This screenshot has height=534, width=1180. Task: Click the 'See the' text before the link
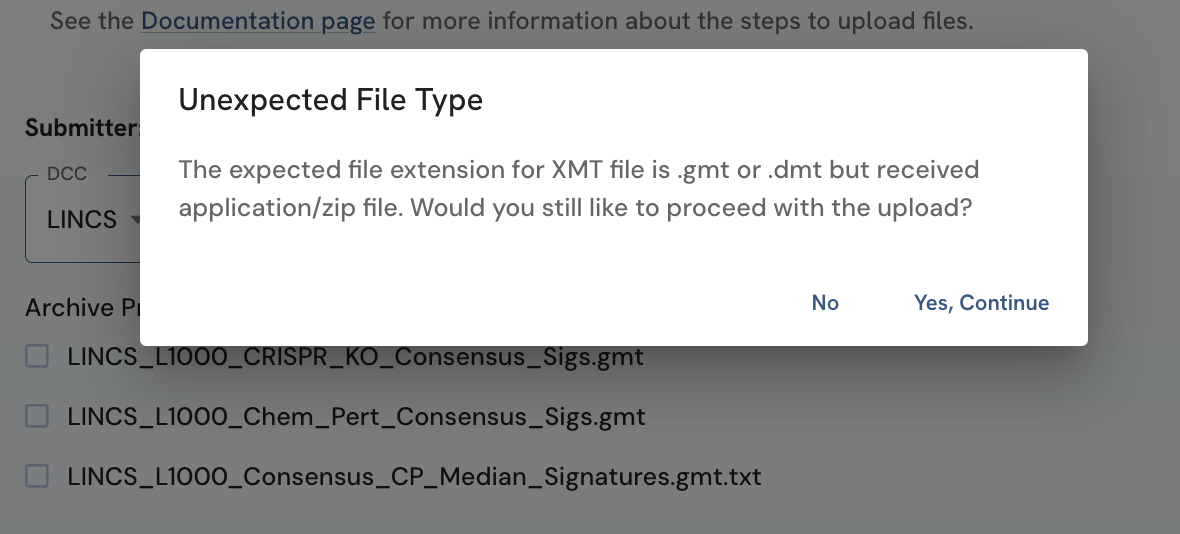[92, 20]
